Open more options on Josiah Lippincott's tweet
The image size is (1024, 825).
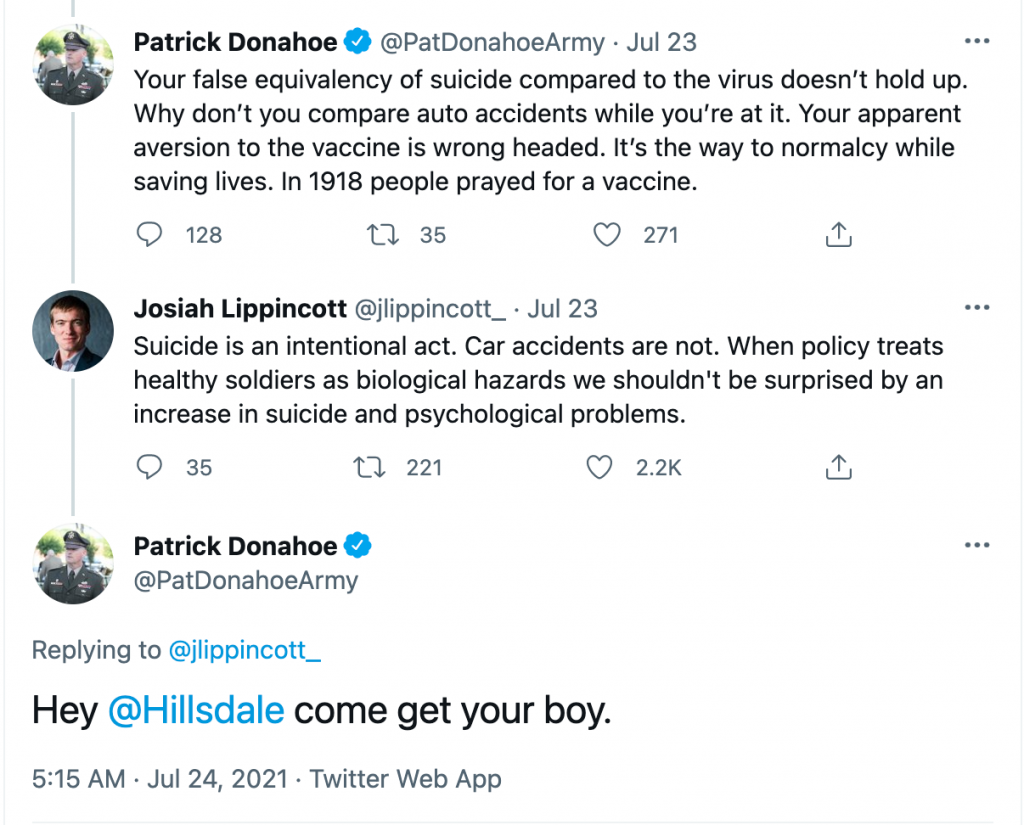[x=976, y=308]
